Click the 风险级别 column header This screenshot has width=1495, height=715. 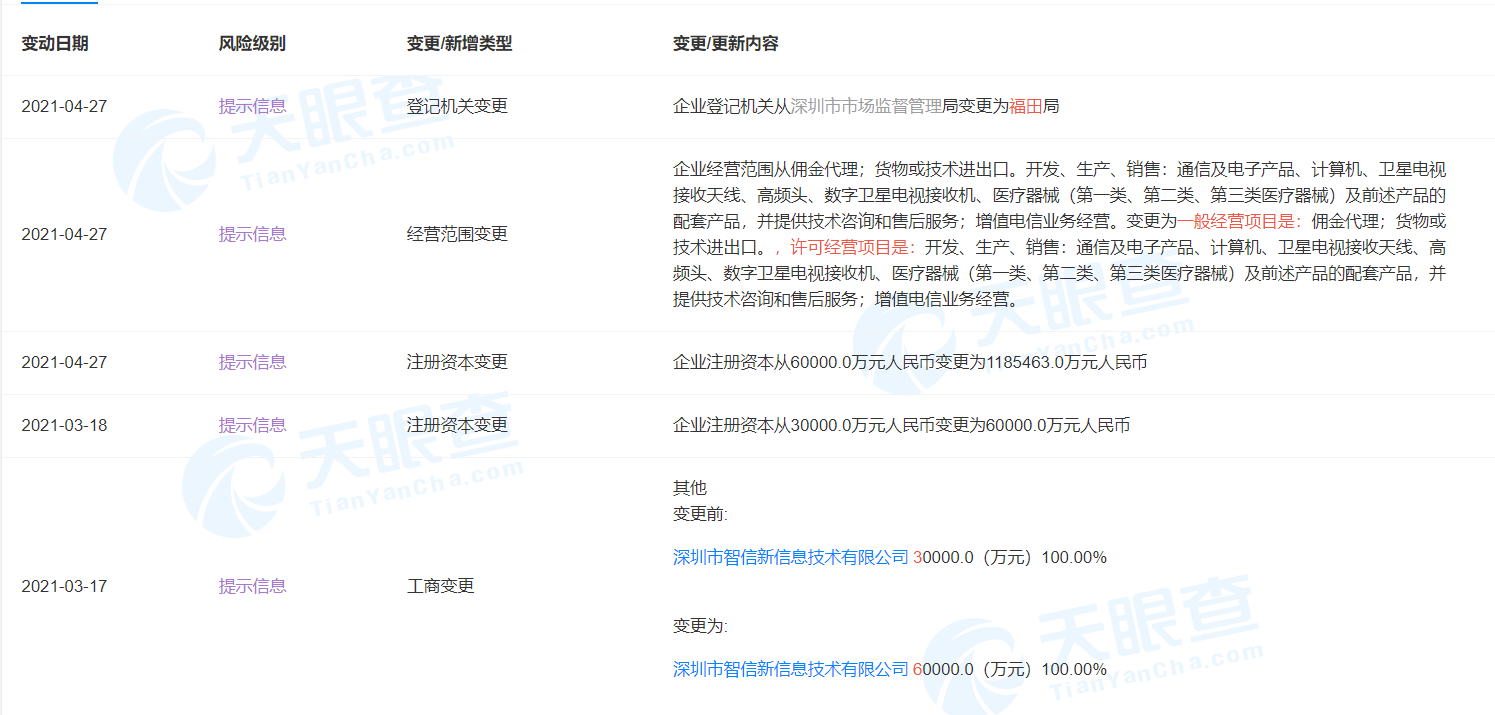click(x=252, y=44)
